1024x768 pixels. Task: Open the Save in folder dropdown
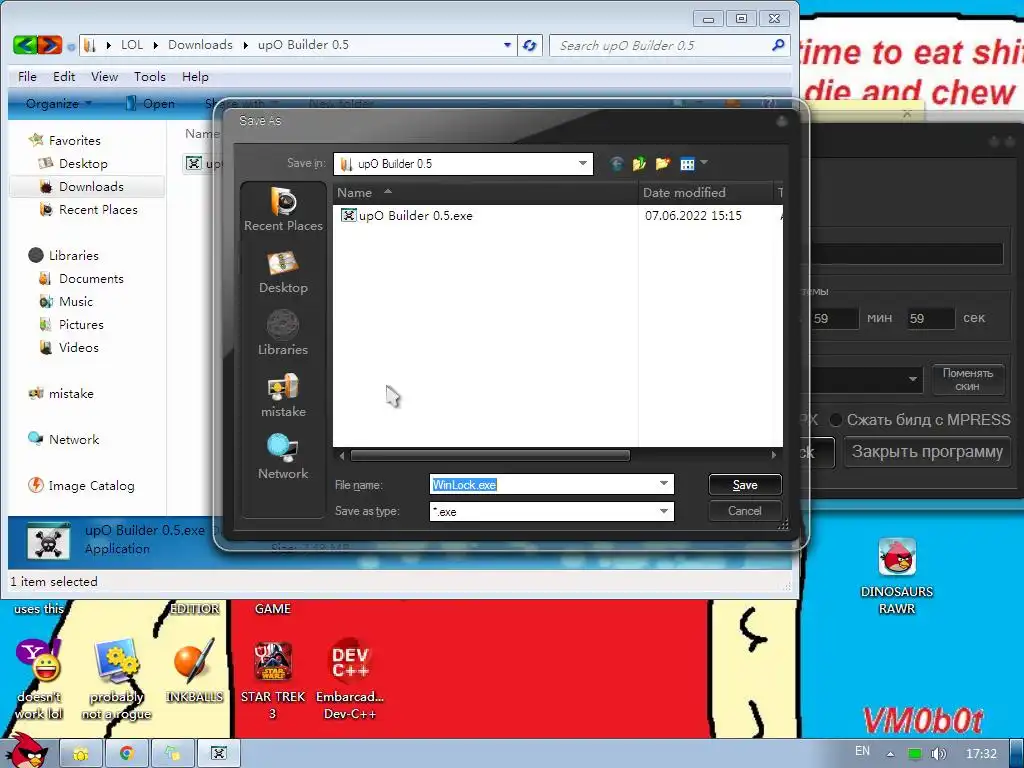point(583,163)
